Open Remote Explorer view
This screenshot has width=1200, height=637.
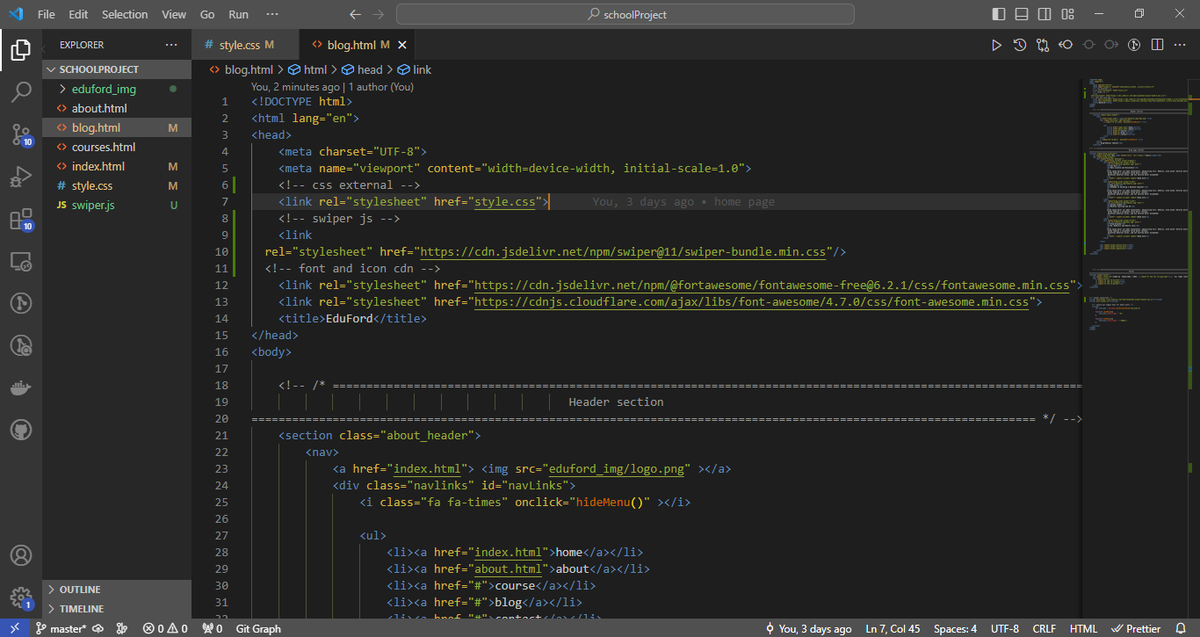click(21, 262)
